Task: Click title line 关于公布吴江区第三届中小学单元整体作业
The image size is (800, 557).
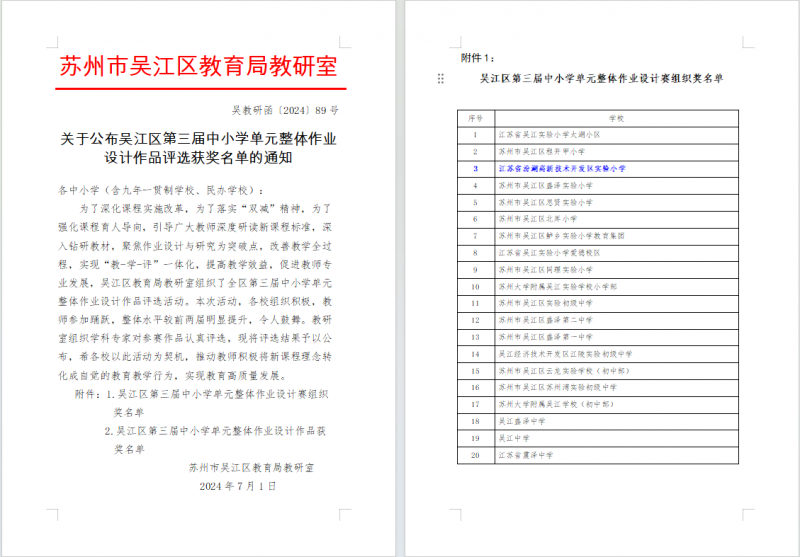Action: [x=198, y=139]
